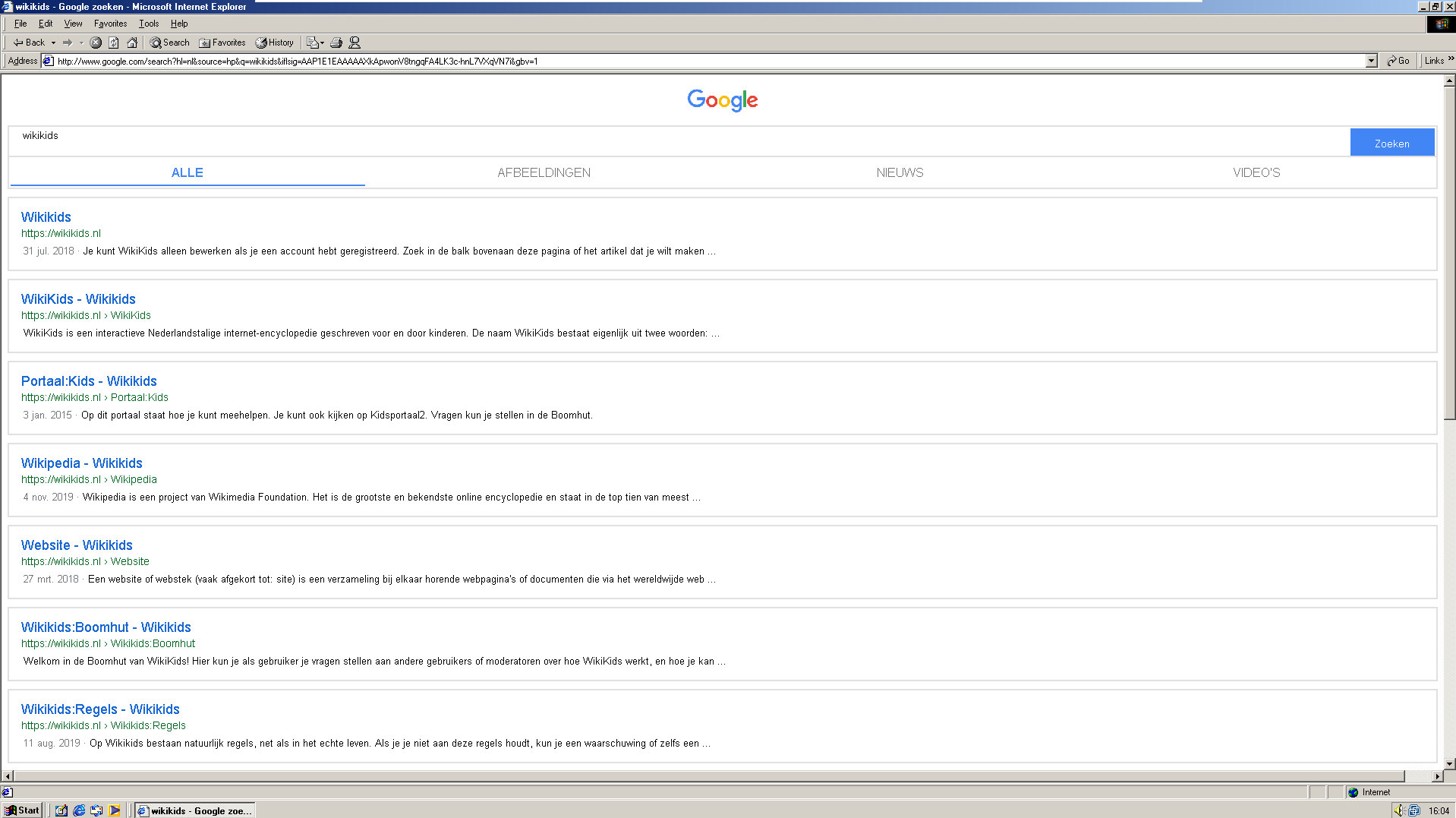Switch to the NIEUWS tab
The image size is (1456, 818).
pyautogui.click(x=900, y=172)
